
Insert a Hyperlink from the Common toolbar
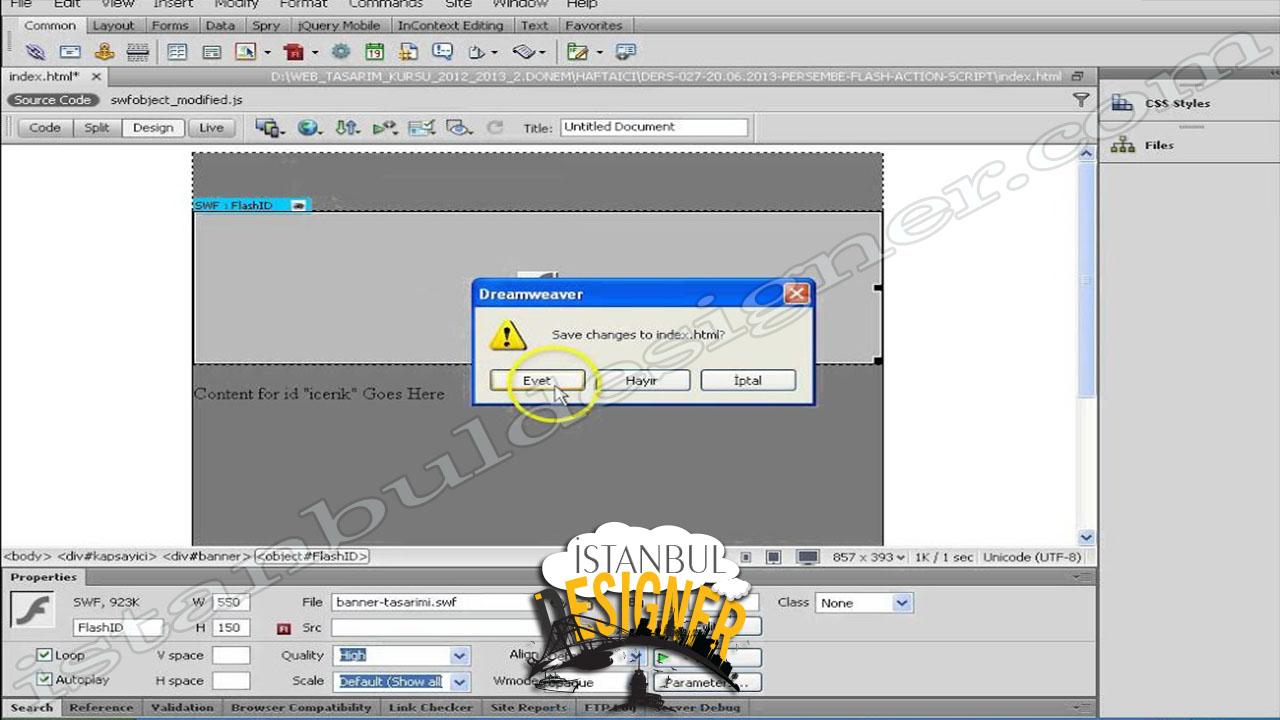(35, 52)
